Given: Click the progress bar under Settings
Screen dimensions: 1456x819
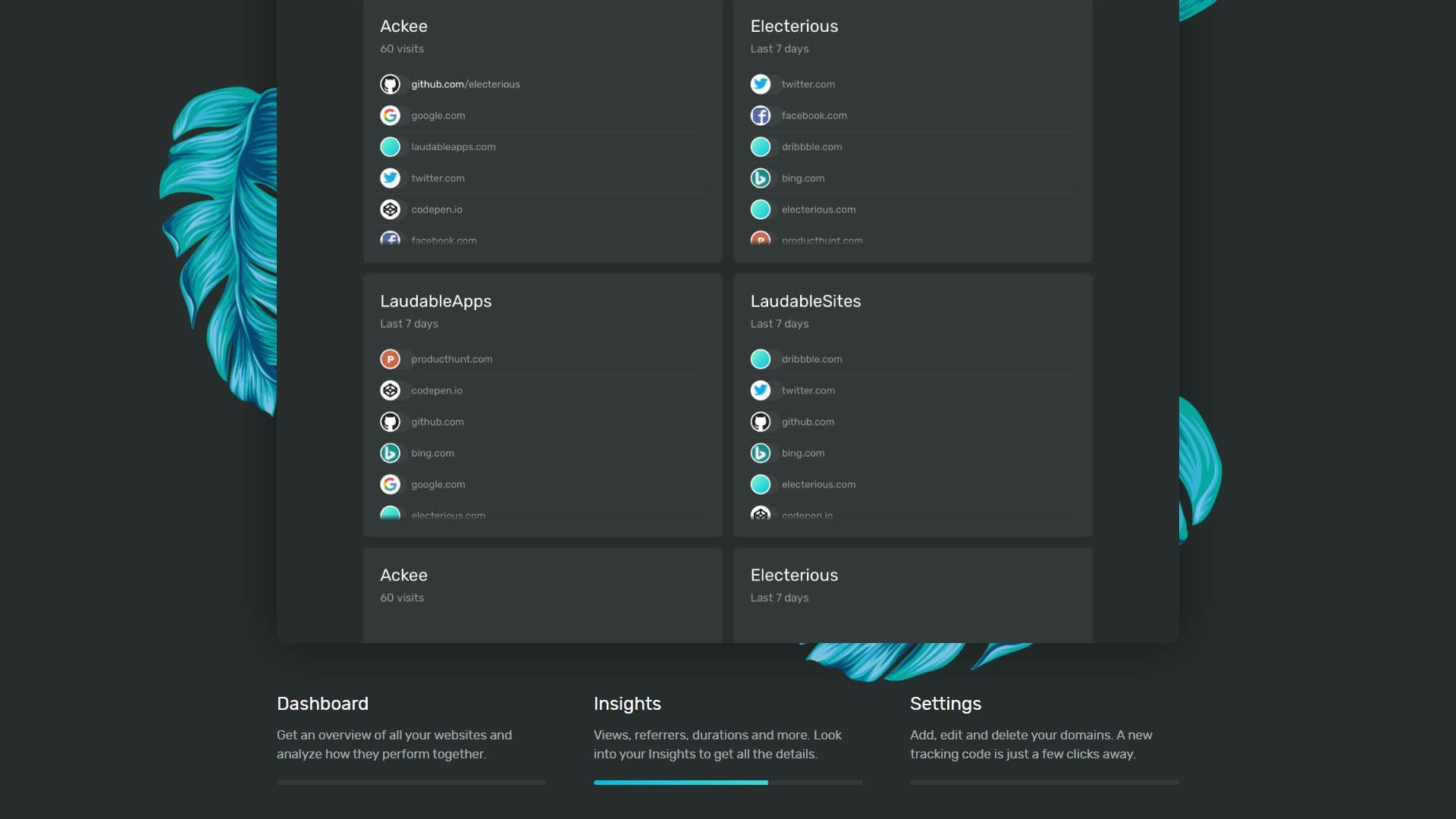Looking at the screenshot, I should [1044, 783].
